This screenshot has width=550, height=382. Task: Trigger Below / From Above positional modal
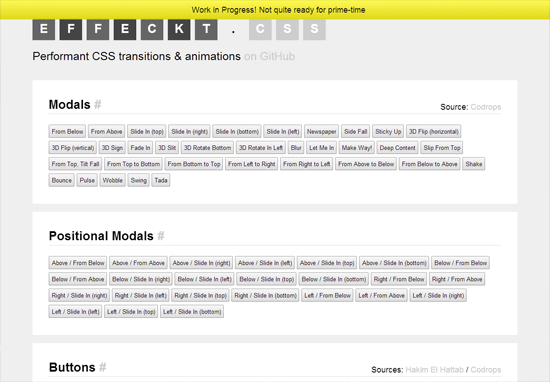click(x=78, y=279)
